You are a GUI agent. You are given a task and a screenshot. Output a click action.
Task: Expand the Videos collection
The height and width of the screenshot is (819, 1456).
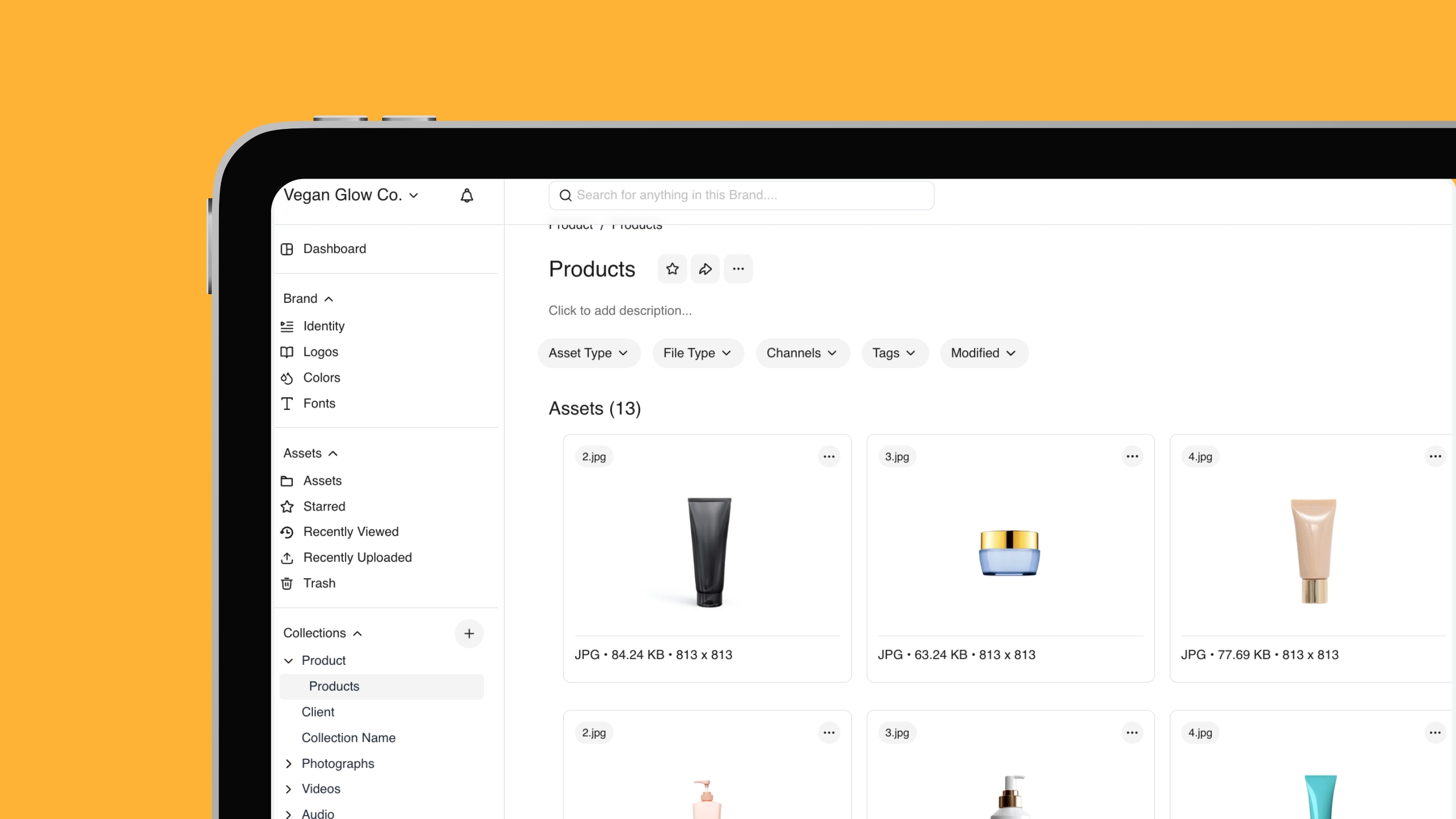pyautogui.click(x=288, y=789)
